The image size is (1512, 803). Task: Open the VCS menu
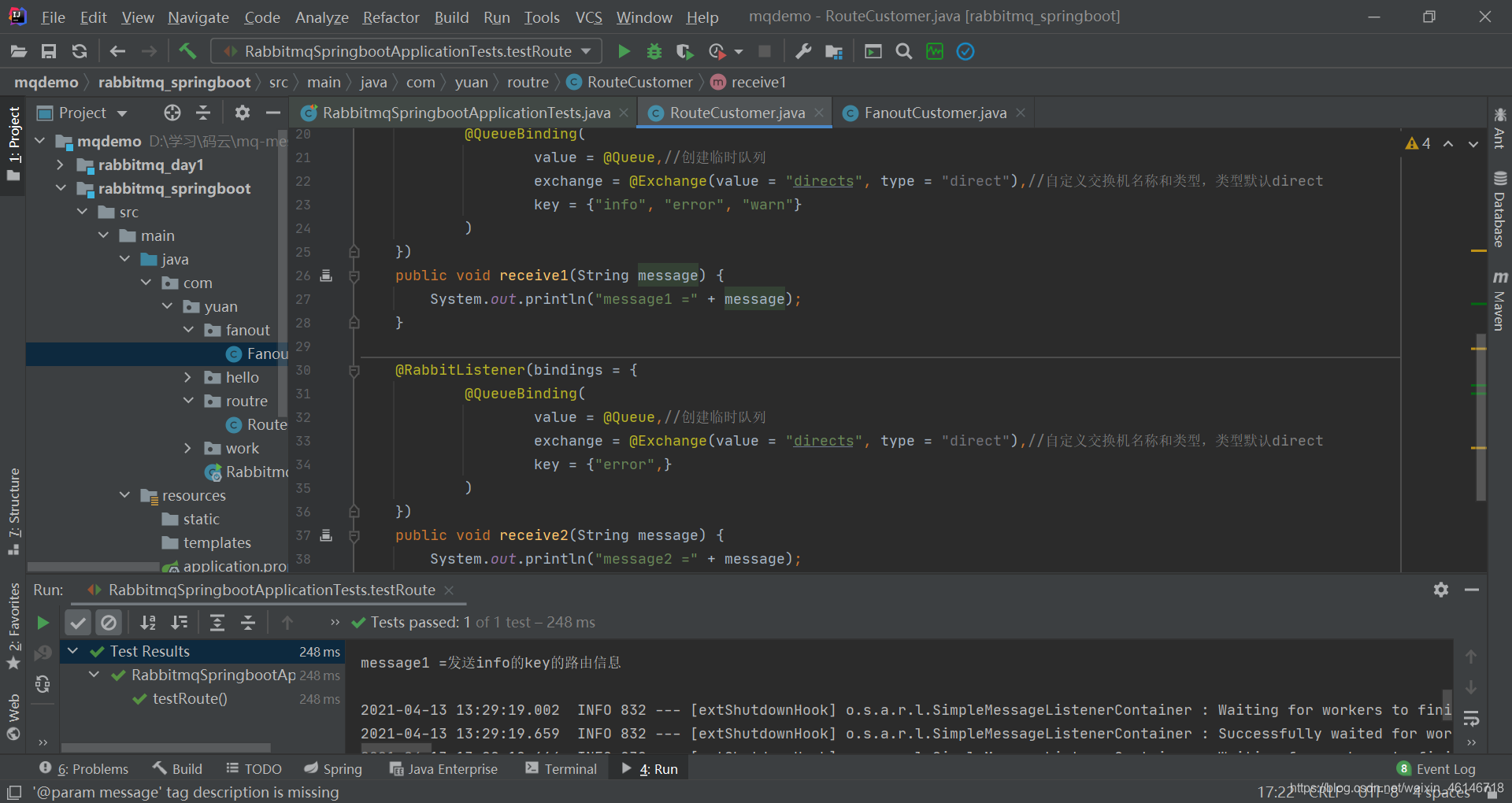click(x=588, y=17)
